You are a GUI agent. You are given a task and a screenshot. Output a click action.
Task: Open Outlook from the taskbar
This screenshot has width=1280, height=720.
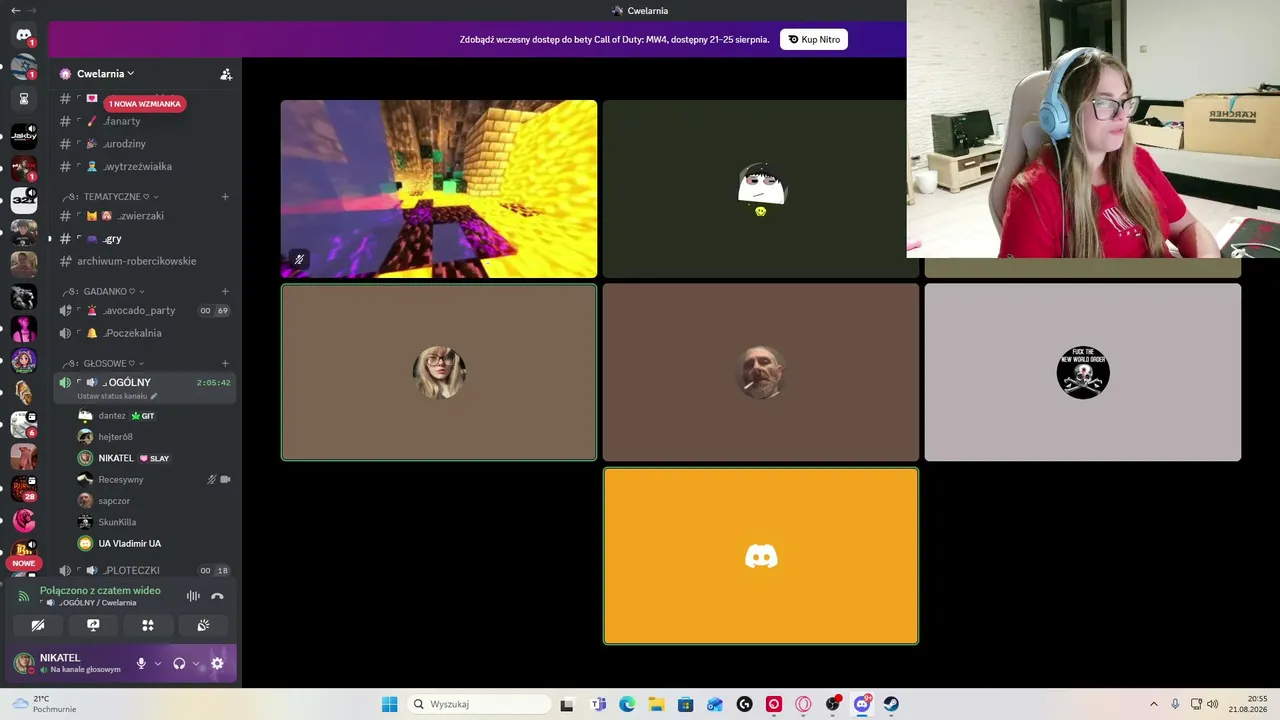point(714,704)
